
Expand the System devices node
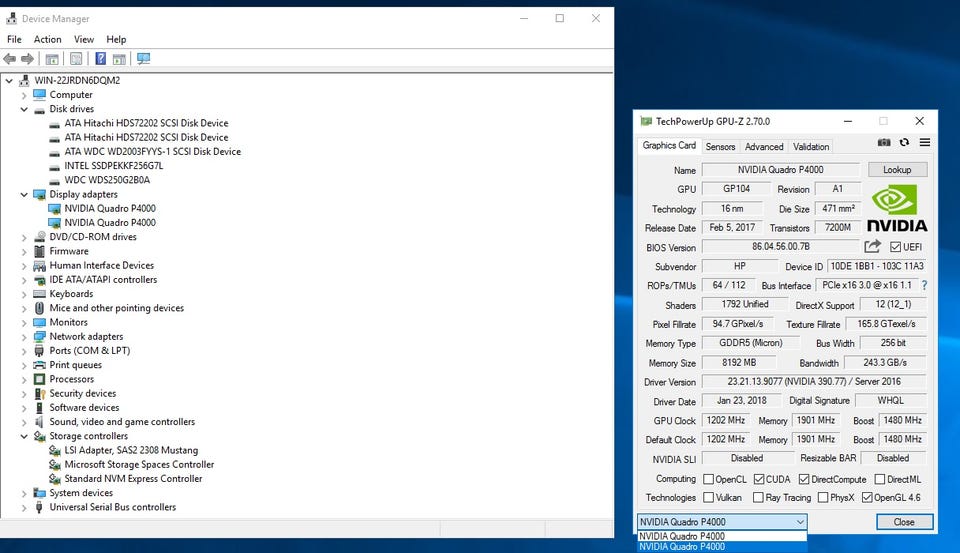pos(24,493)
